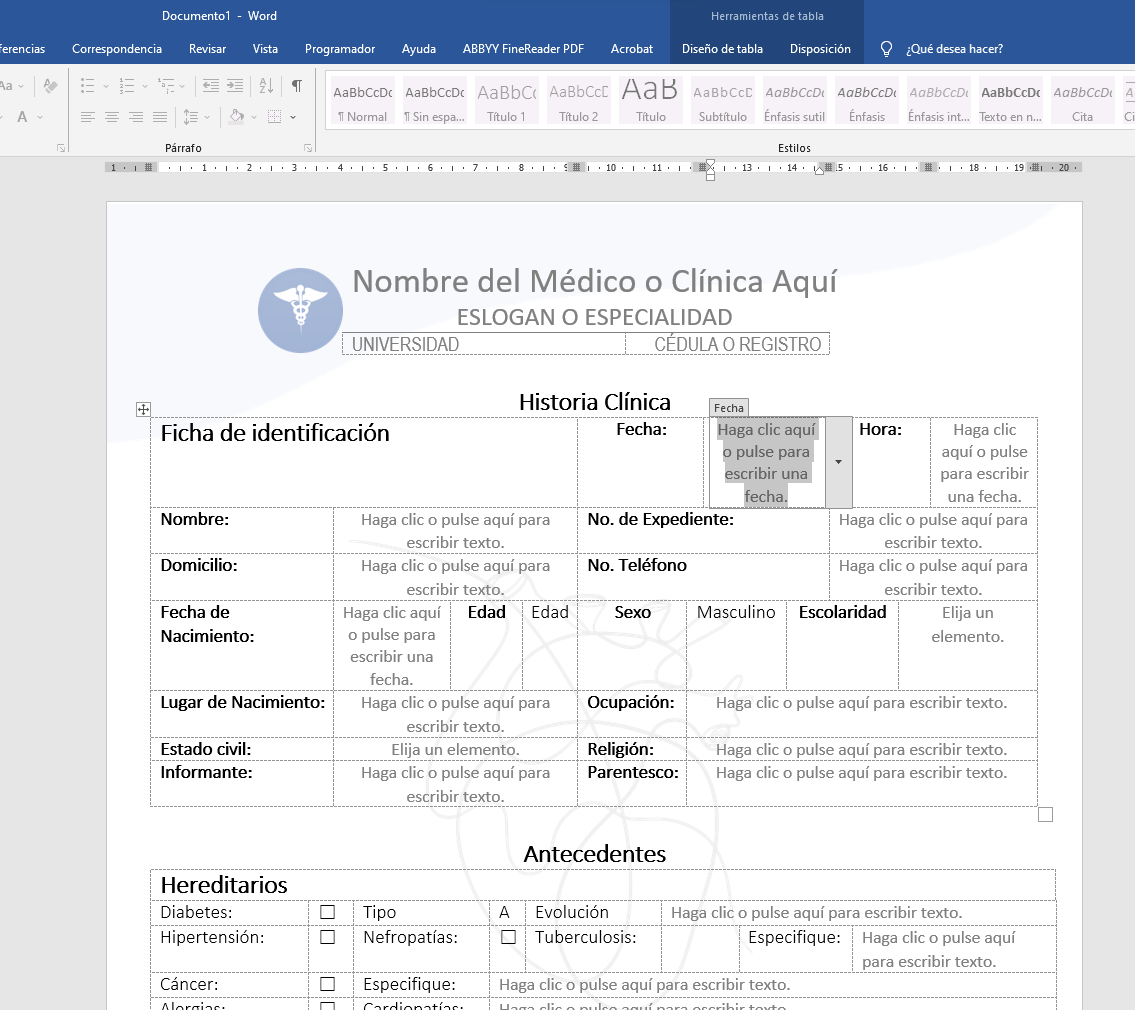Apply the Título 1 style
The image size is (1135, 1010).
(x=506, y=101)
